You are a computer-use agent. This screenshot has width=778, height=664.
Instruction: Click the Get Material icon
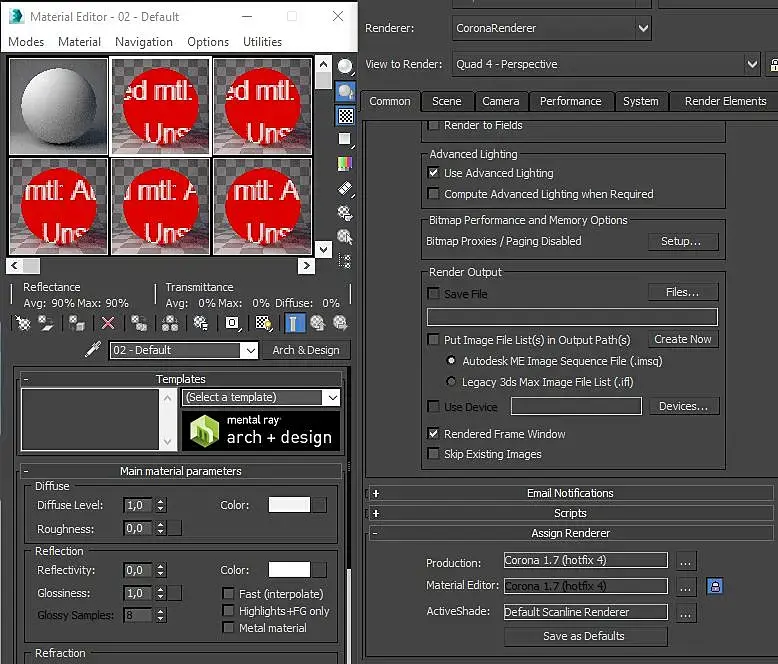coord(23,324)
